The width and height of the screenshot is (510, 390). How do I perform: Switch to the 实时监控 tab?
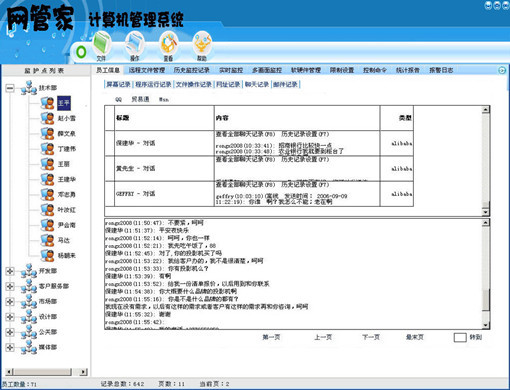coord(231,70)
